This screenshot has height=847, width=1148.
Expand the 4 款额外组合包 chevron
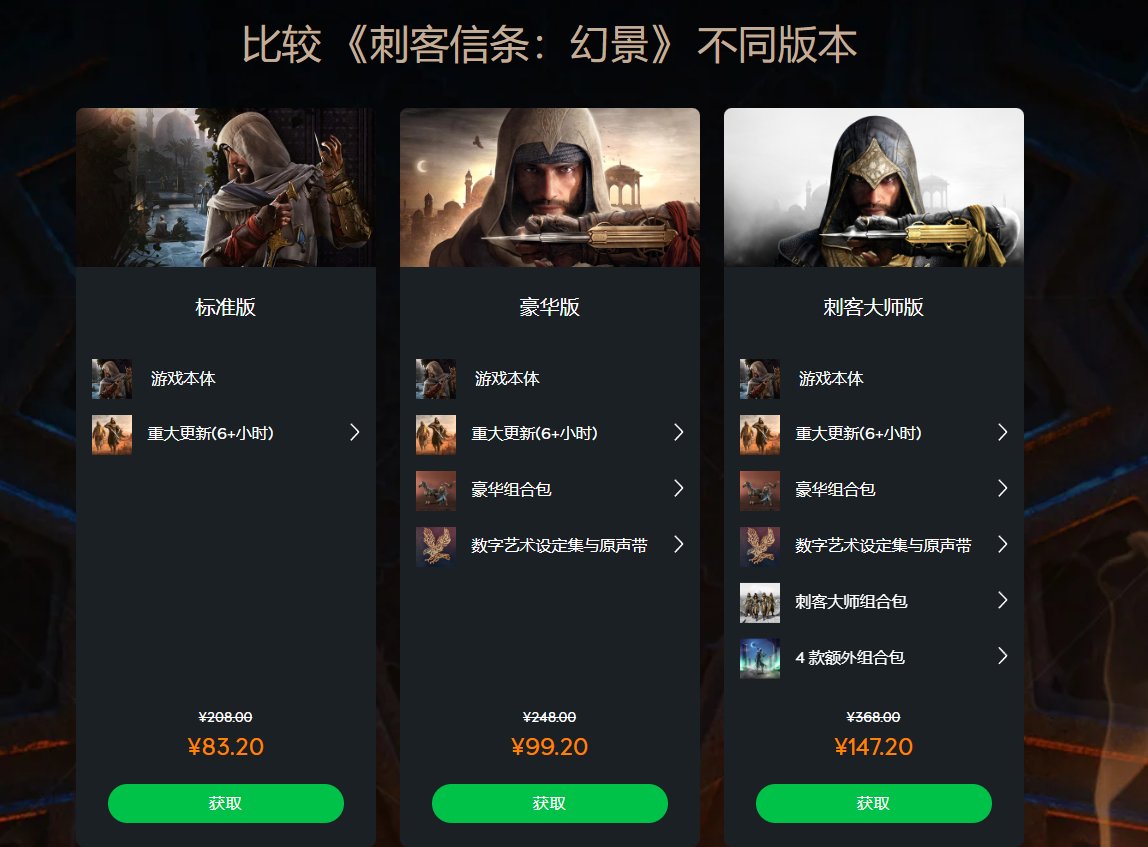point(1002,656)
